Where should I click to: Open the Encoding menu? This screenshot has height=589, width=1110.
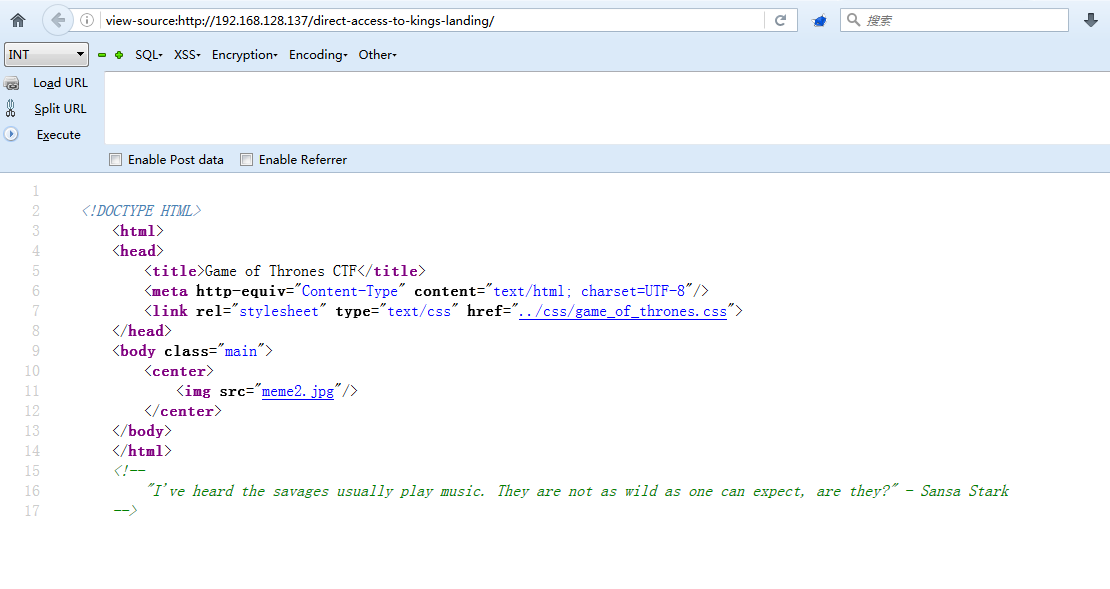(x=318, y=55)
